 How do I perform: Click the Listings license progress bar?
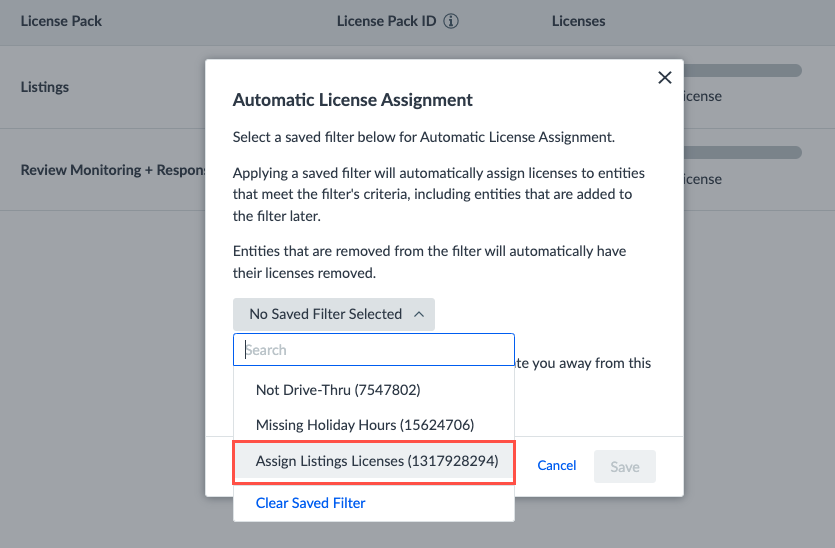(743, 70)
